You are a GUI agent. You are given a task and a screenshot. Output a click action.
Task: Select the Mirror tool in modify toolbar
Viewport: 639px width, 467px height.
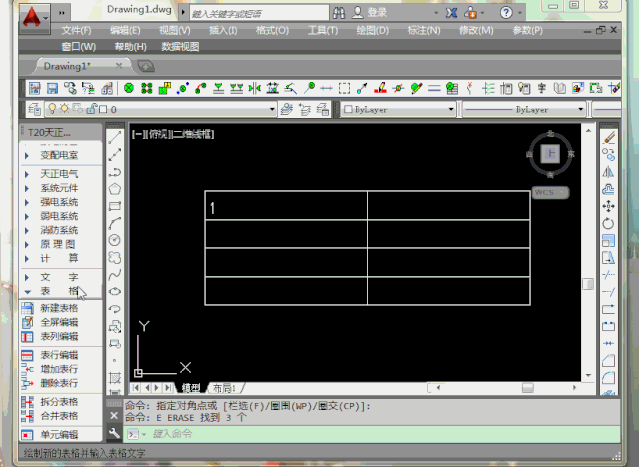click(x=608, y=172)
